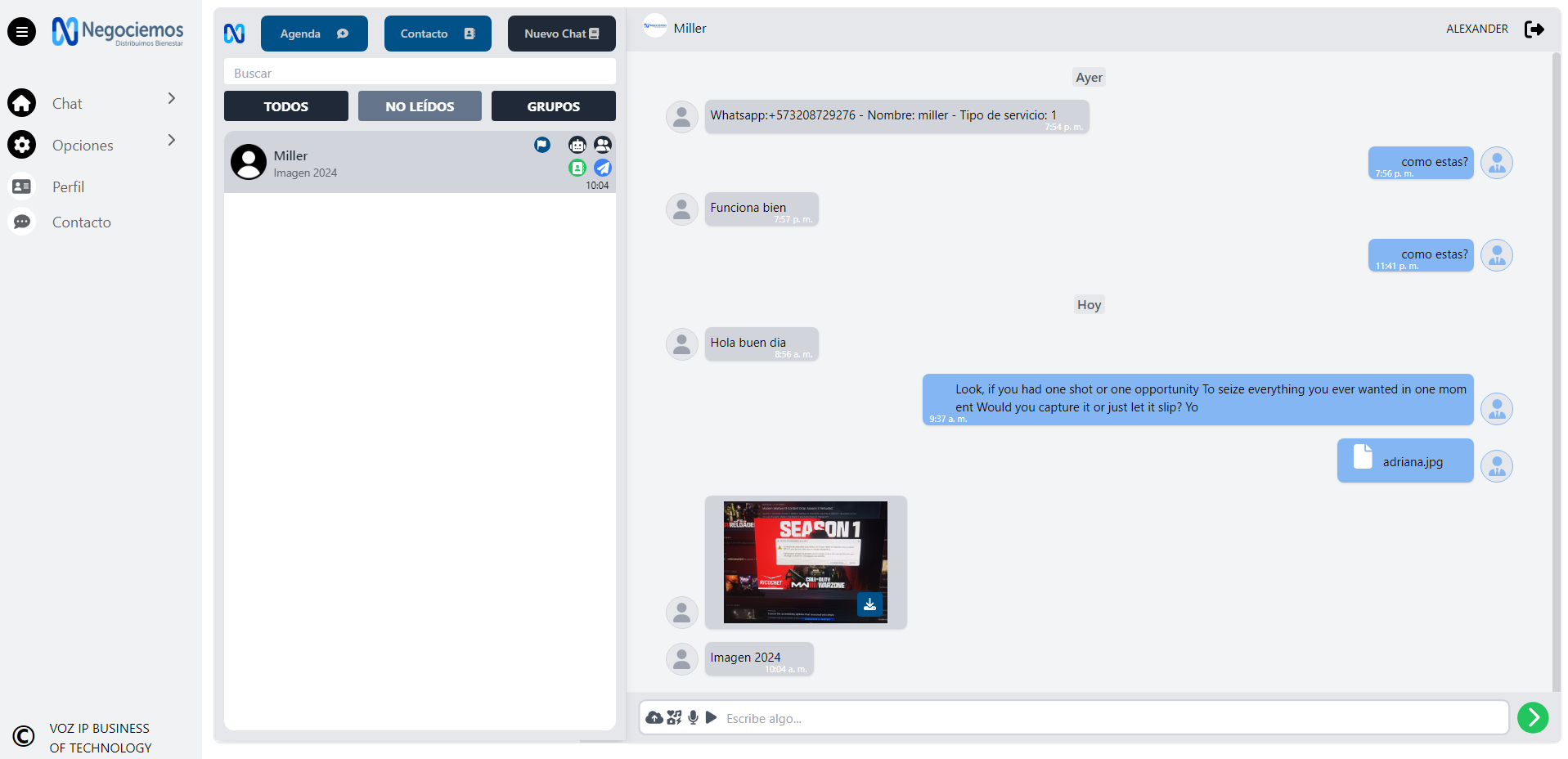Download the Season 1 image via its download icon
Screen dimensions: 1568x759
(x=869, y=604)
